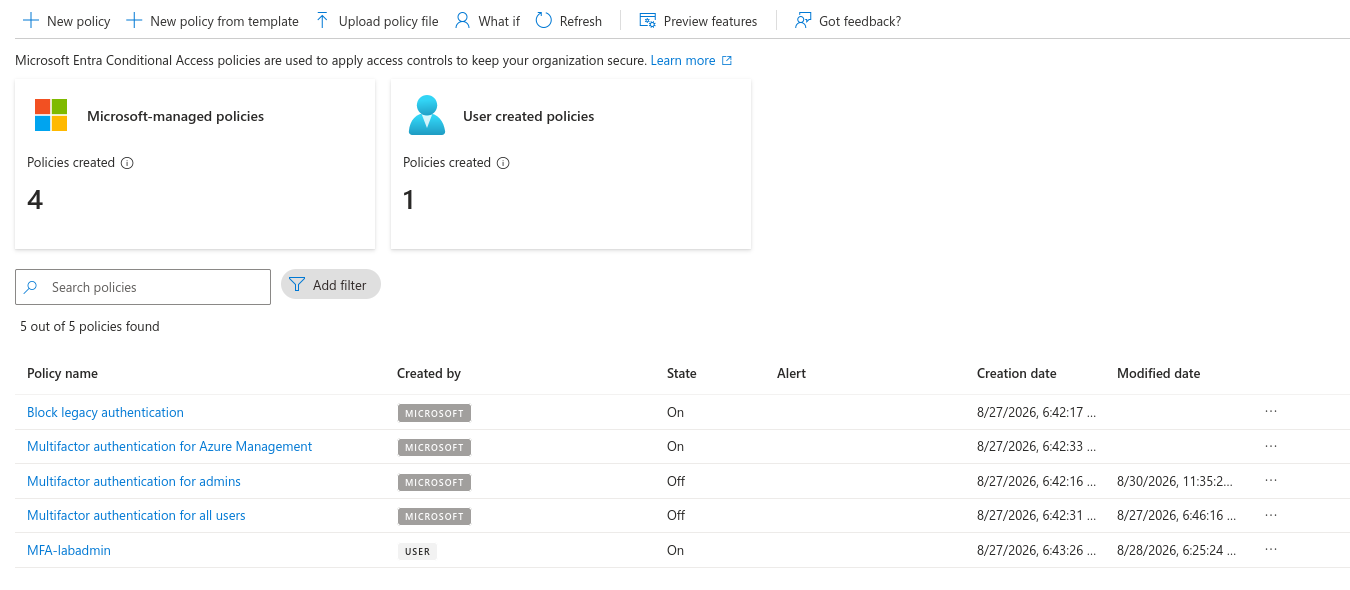Sort by Modified date column header
The width and height of the screenshot is (1350, 590).
coord(1158,373)
